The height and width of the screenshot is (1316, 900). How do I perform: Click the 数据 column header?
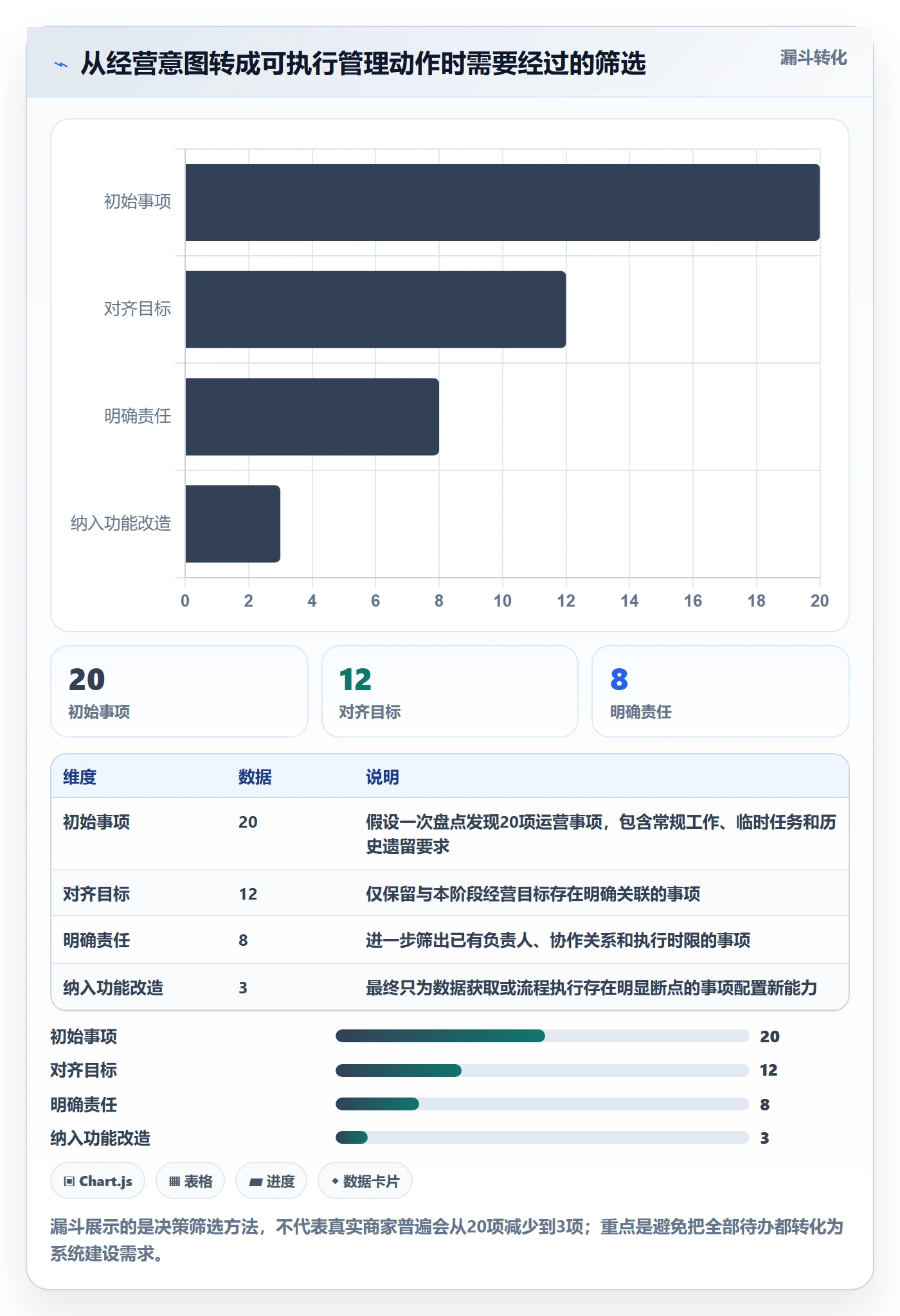255,777
